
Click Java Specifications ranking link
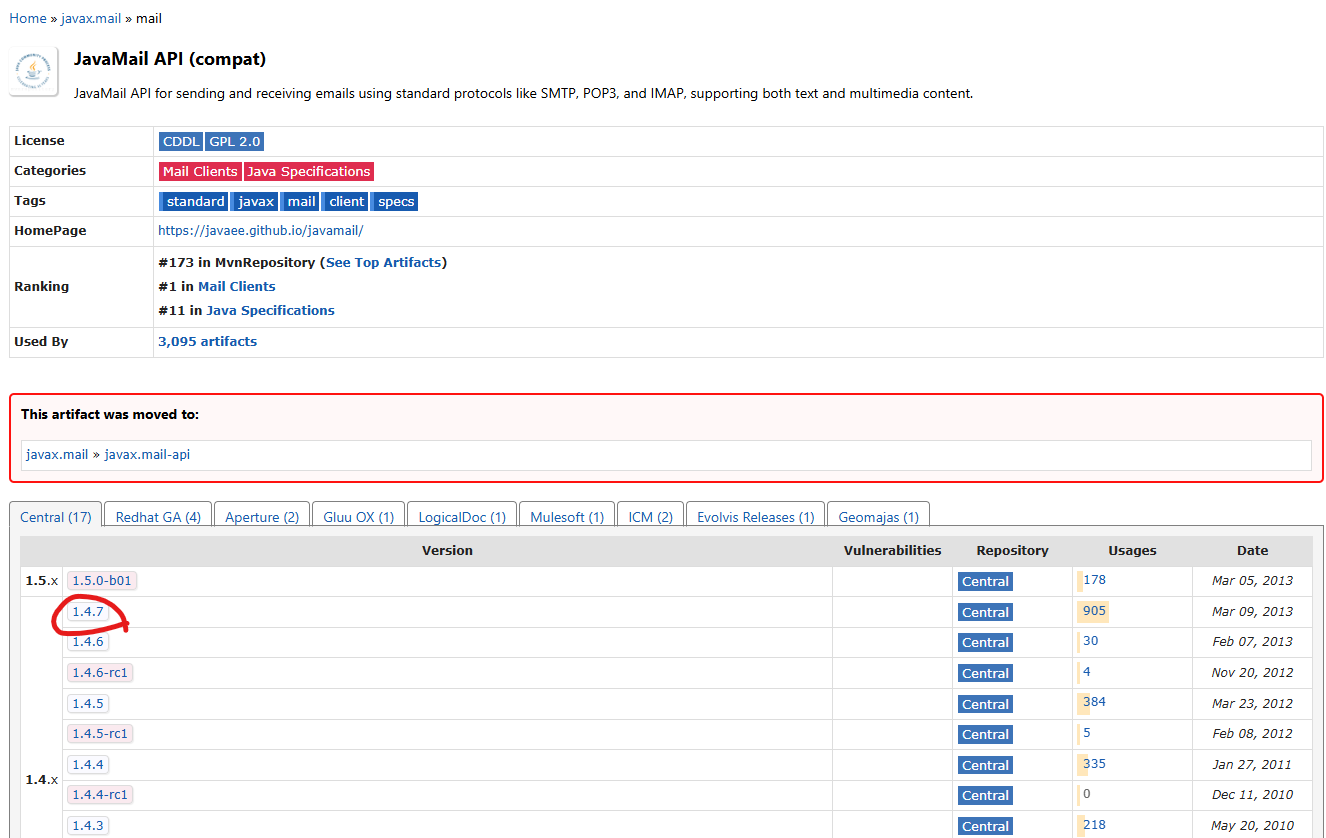point(271,310)
